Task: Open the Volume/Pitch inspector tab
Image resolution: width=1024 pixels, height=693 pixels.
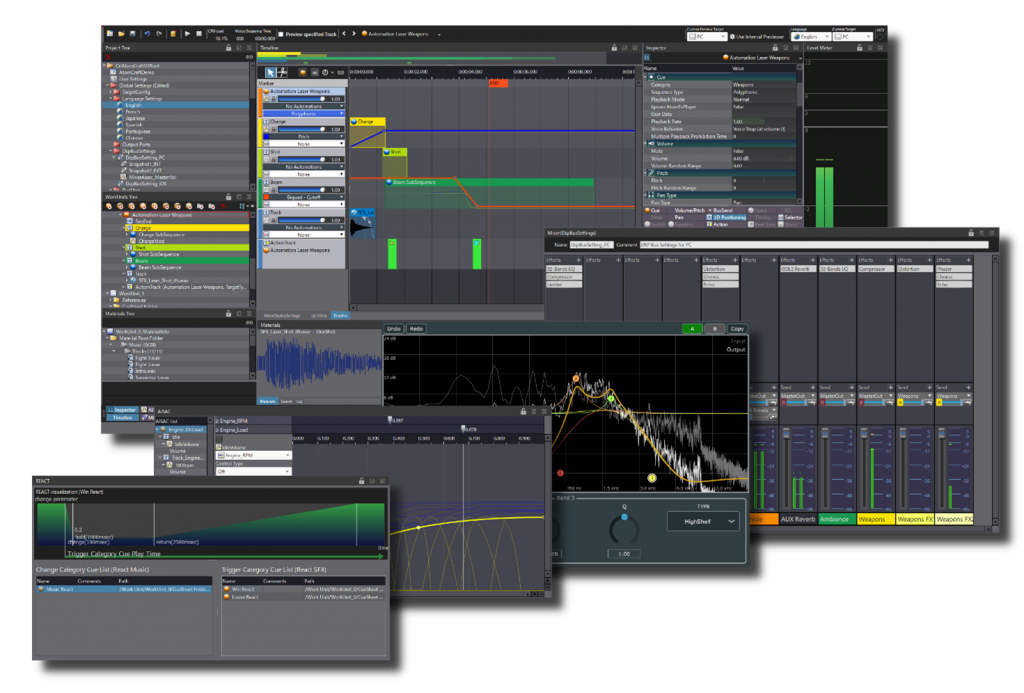Action: pos(688,211)
